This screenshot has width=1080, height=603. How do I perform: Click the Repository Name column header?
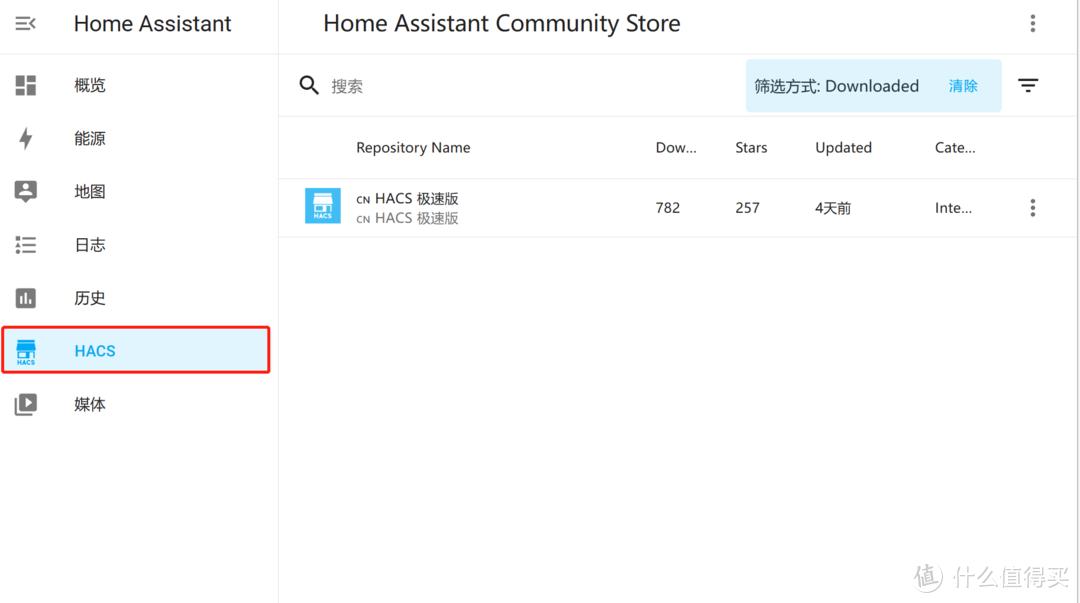pos(413,147)
